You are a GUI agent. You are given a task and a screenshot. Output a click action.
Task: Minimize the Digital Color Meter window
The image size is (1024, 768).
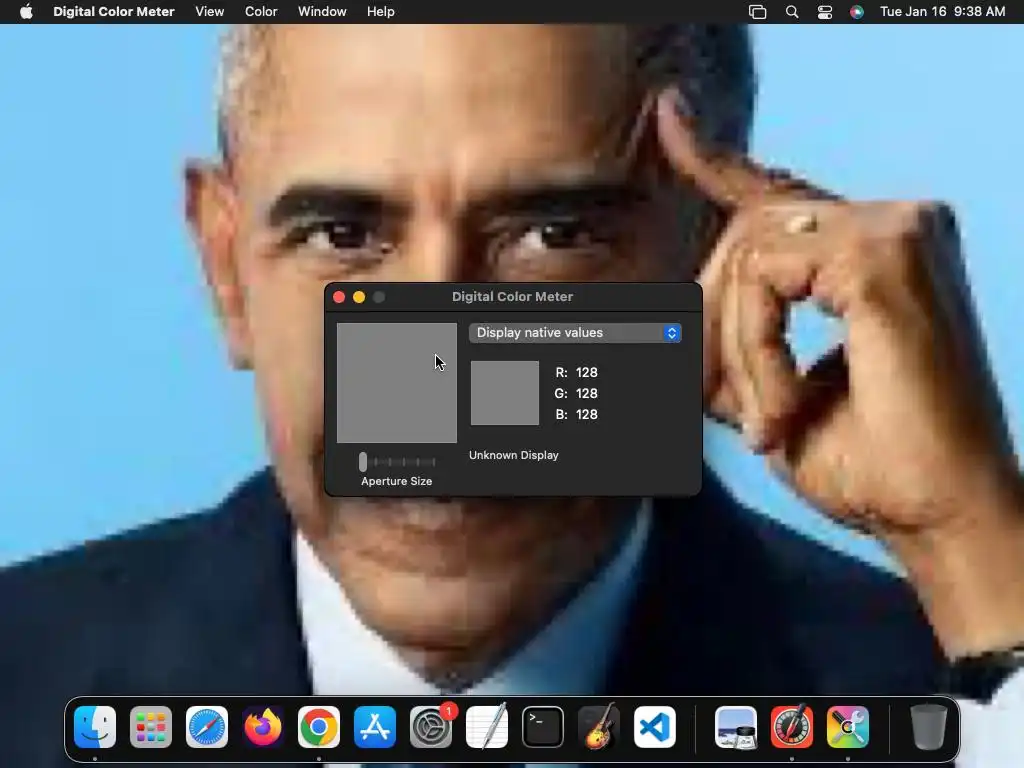coord(359,297)
